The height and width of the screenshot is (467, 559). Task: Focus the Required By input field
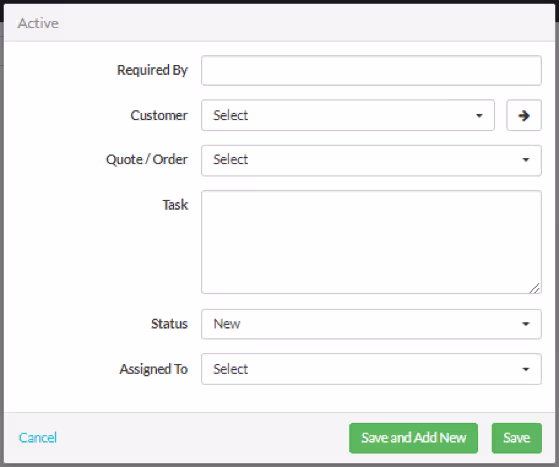point(371,70)
